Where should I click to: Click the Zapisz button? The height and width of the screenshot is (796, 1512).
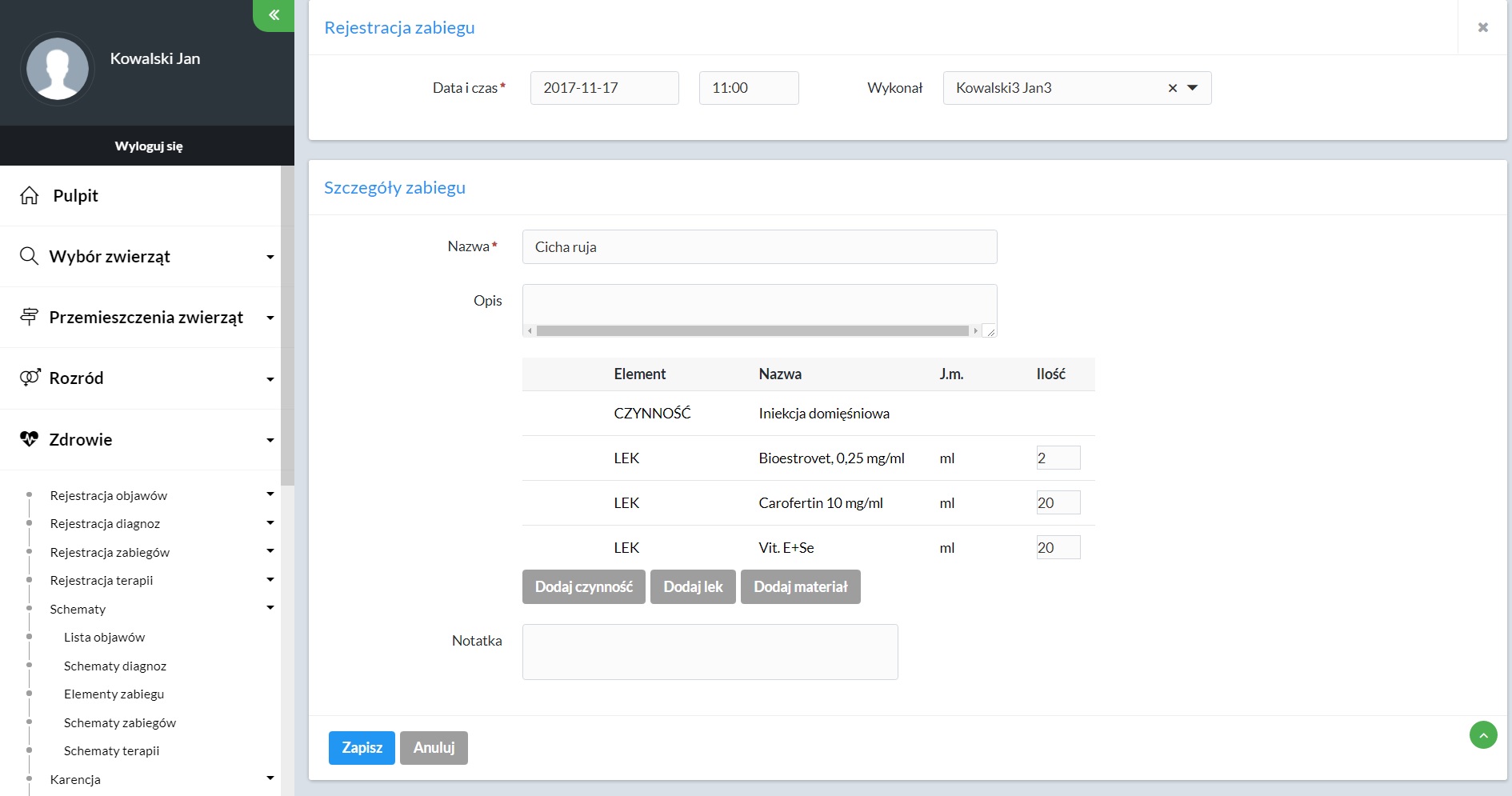coord(362,747)
